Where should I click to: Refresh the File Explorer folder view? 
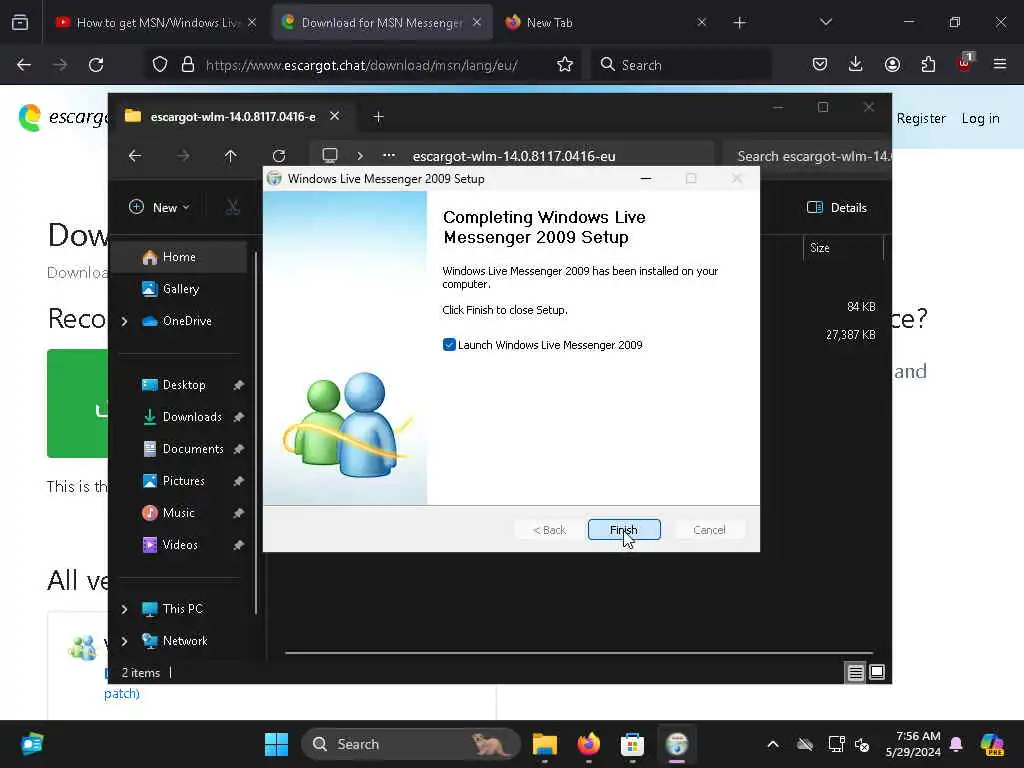coord(279,155)
